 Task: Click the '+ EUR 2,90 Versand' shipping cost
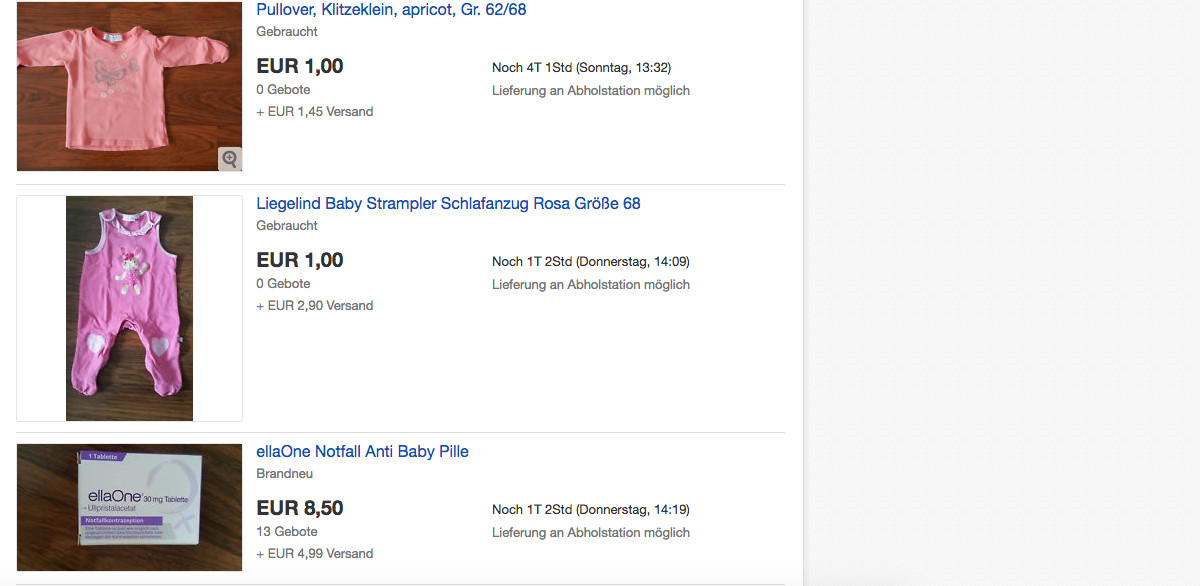315,306
